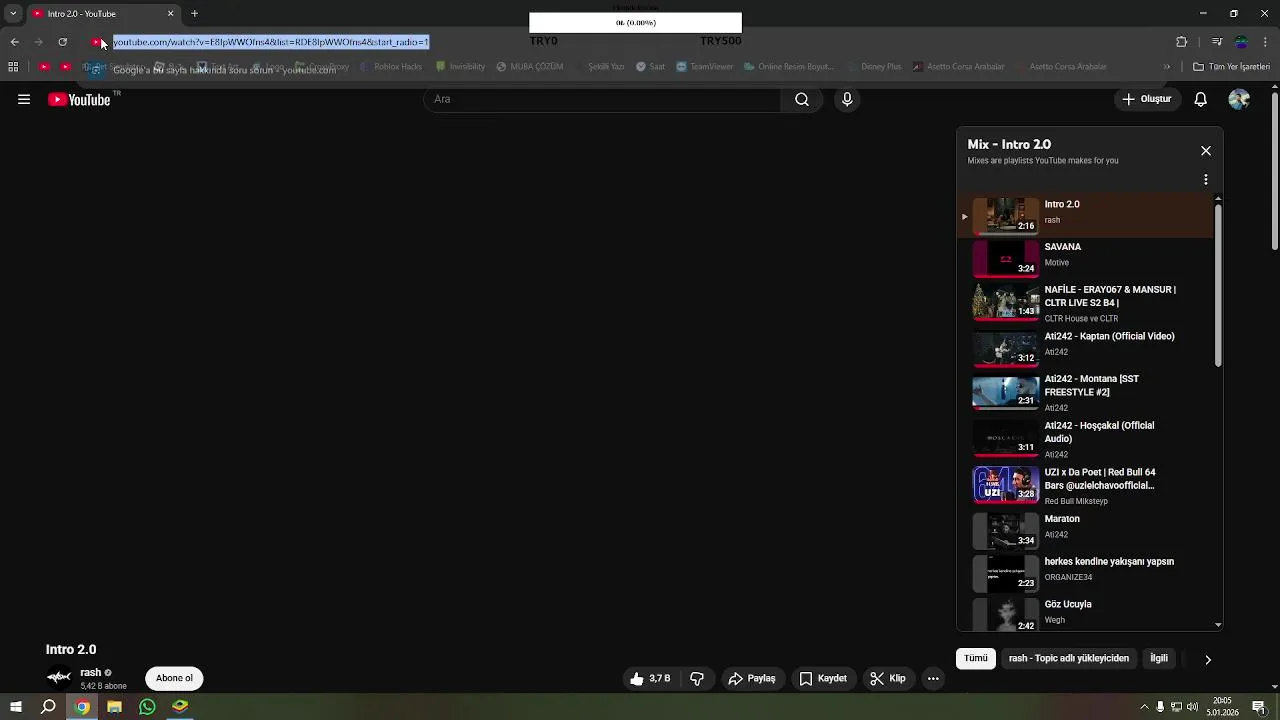The width and height of the screenshot is (1280, 720).
Task: Select the İlgili filter chip
Action: tap(1159, 658)
